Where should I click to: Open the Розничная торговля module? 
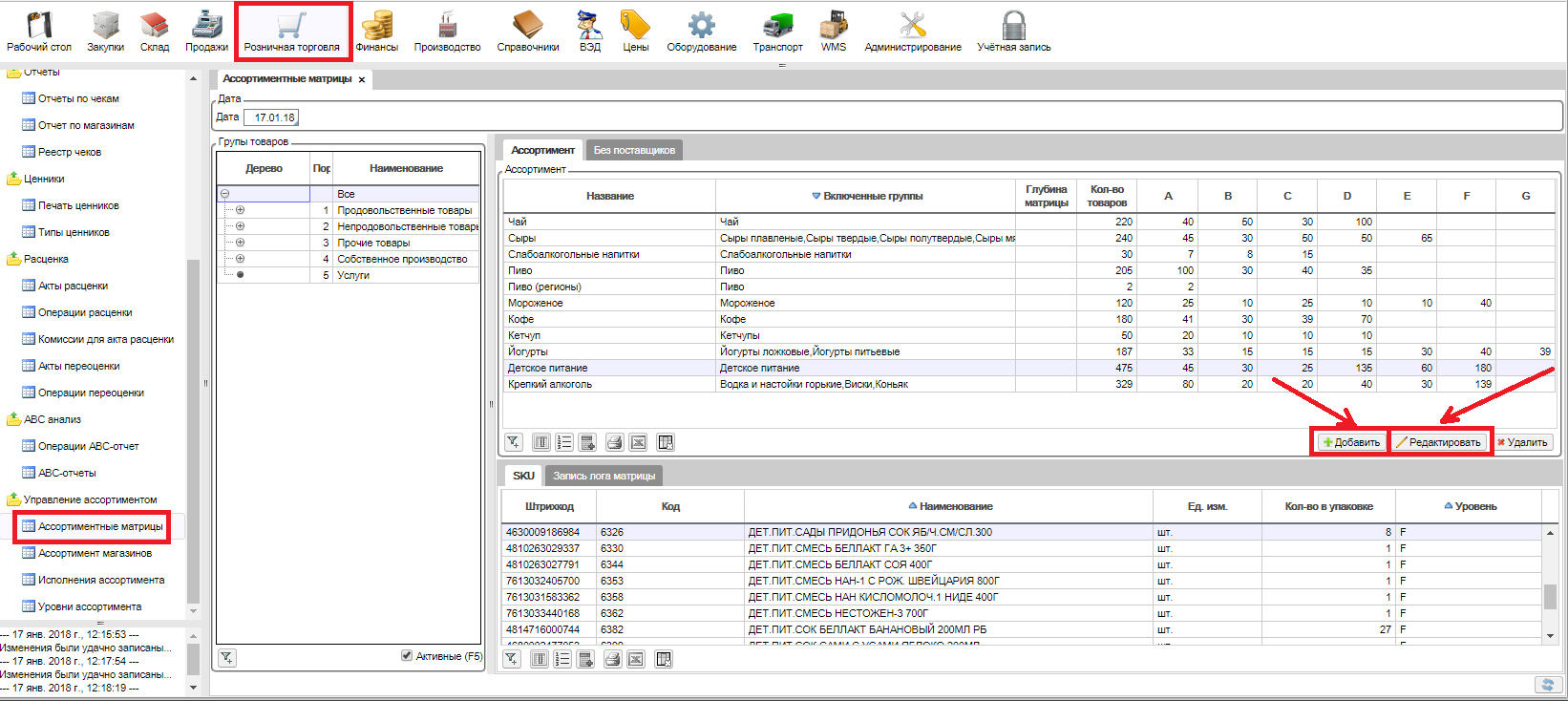coord(291,32)
